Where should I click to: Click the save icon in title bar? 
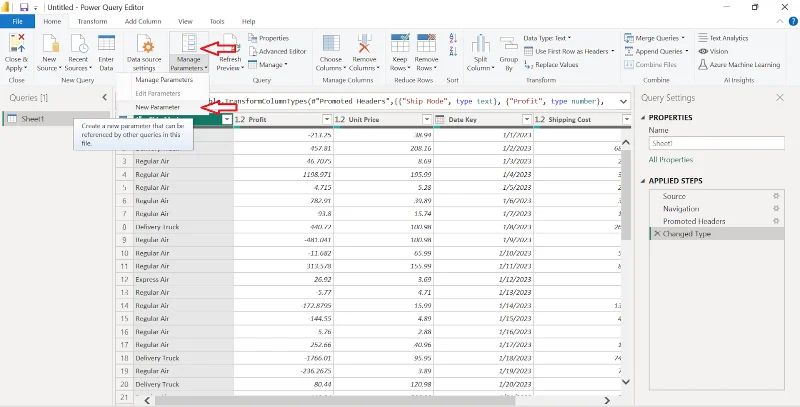23,8
